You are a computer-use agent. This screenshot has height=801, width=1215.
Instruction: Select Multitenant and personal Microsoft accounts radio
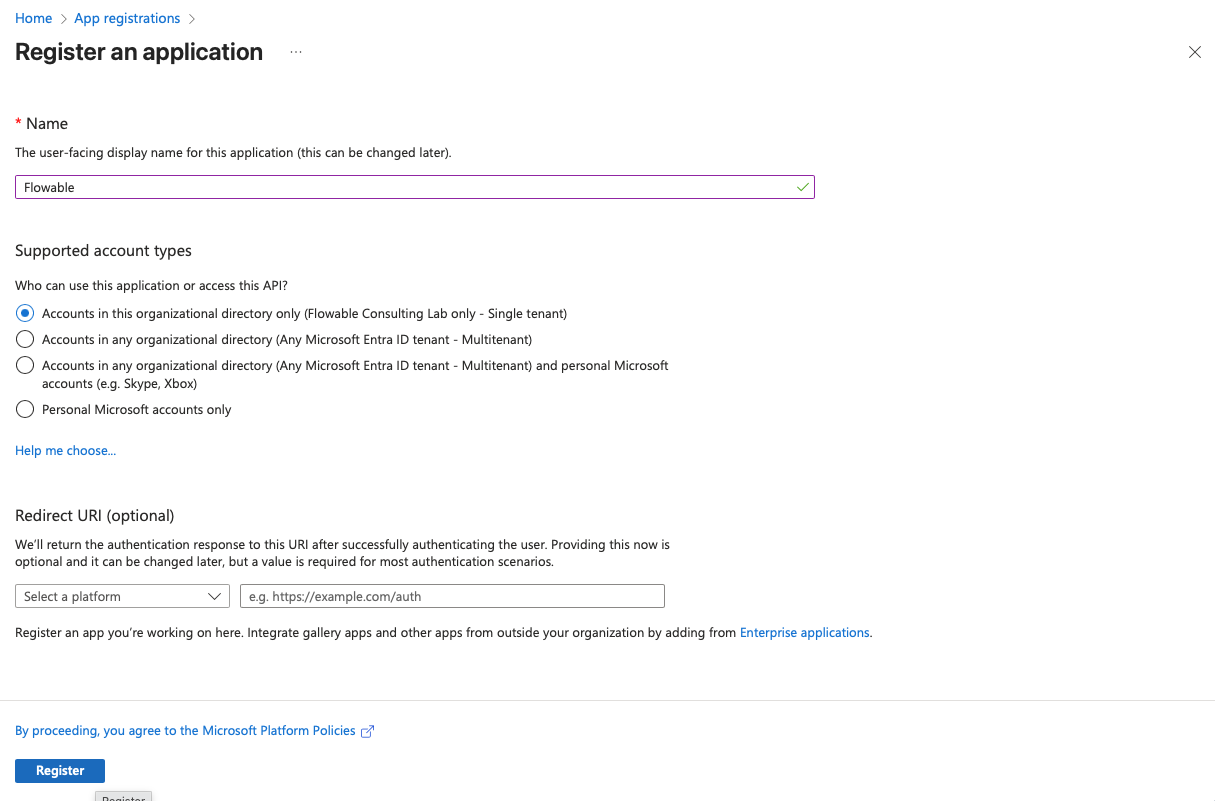point(25,365)
